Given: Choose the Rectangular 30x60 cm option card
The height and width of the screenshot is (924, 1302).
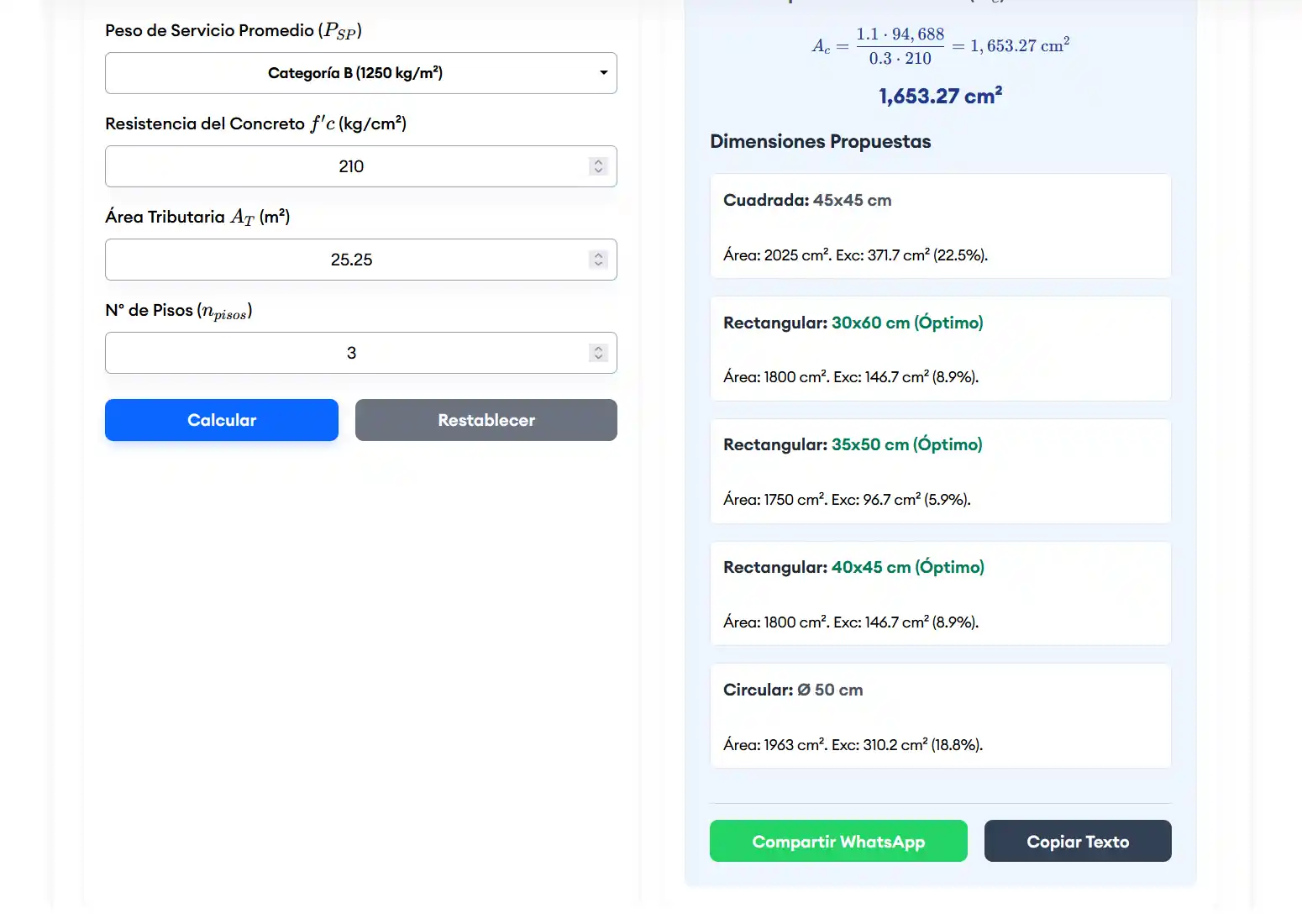Looking at the screenshot, I should [940, 349].
